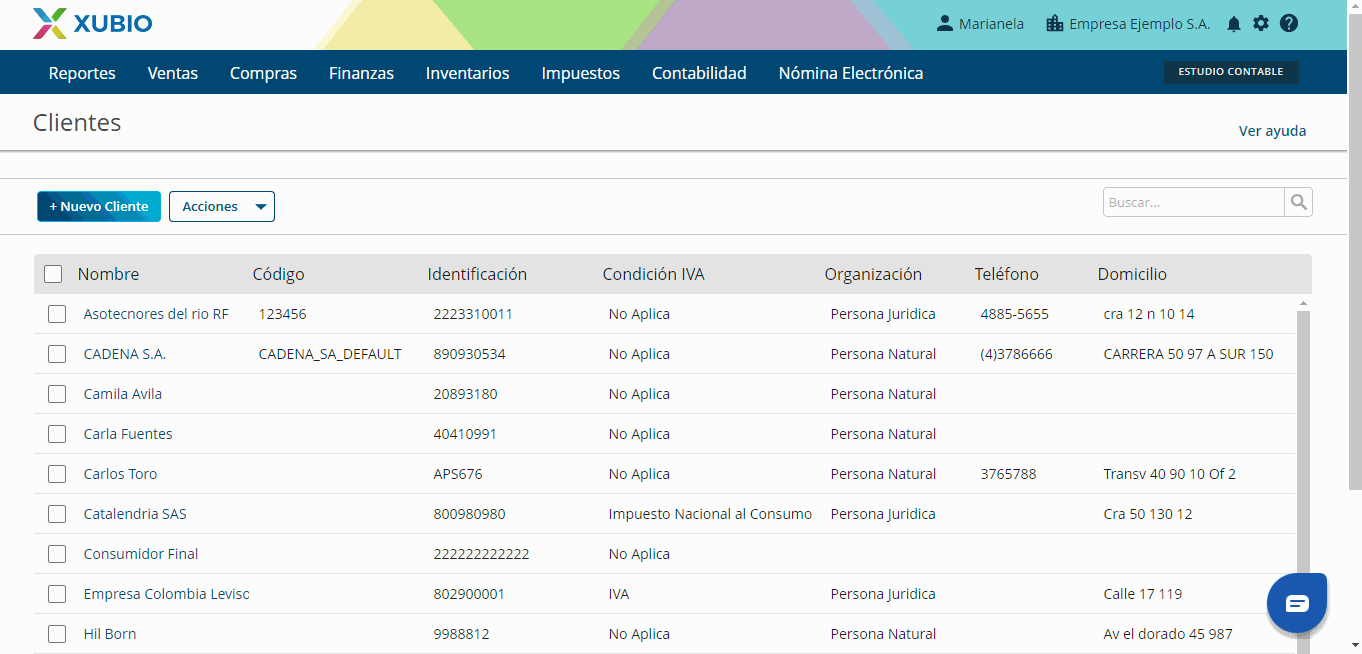
Task: Click the phone (4)3786666 cell
Action: point(1016,354)
